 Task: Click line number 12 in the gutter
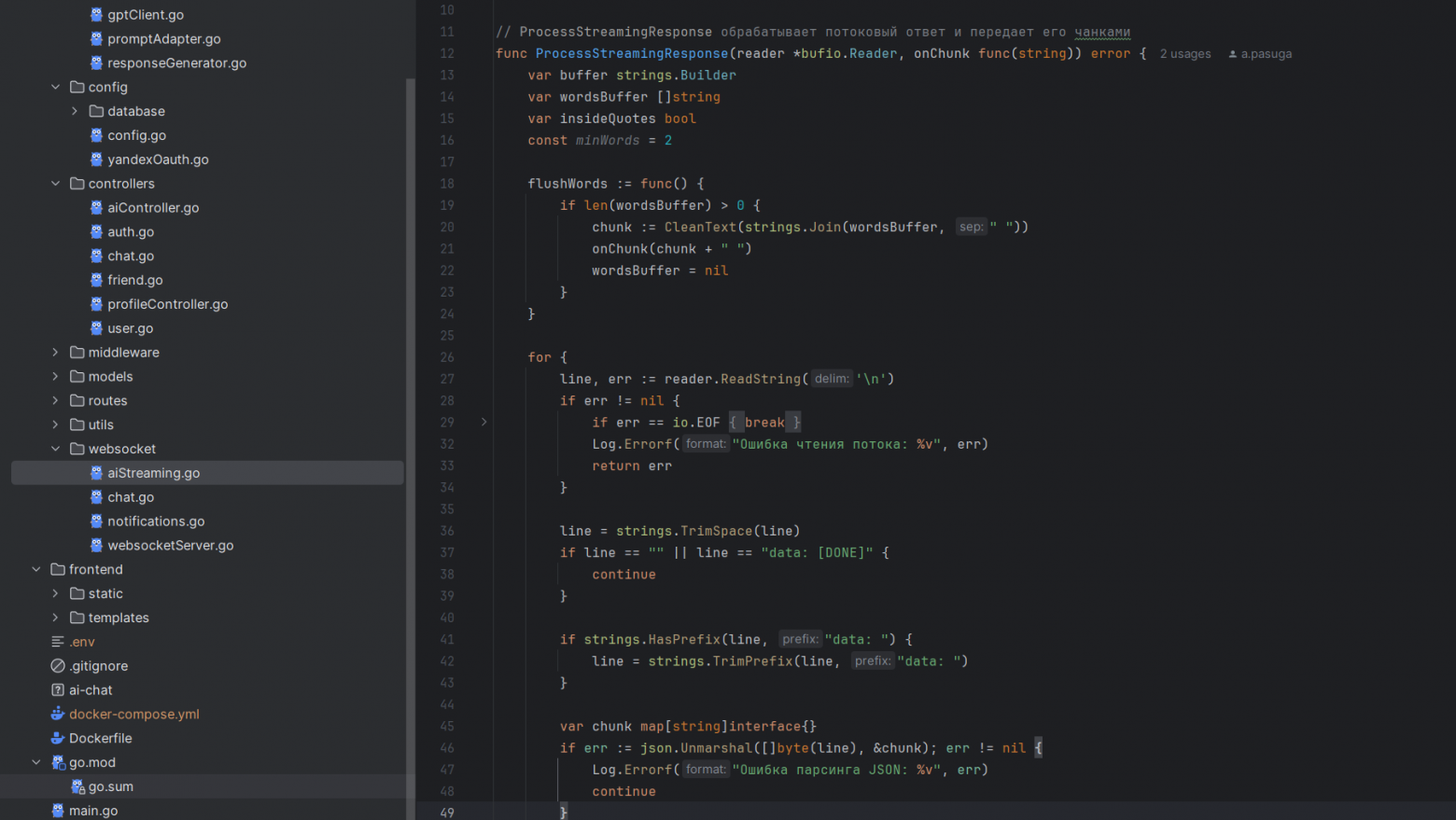[x=447, y=54]
